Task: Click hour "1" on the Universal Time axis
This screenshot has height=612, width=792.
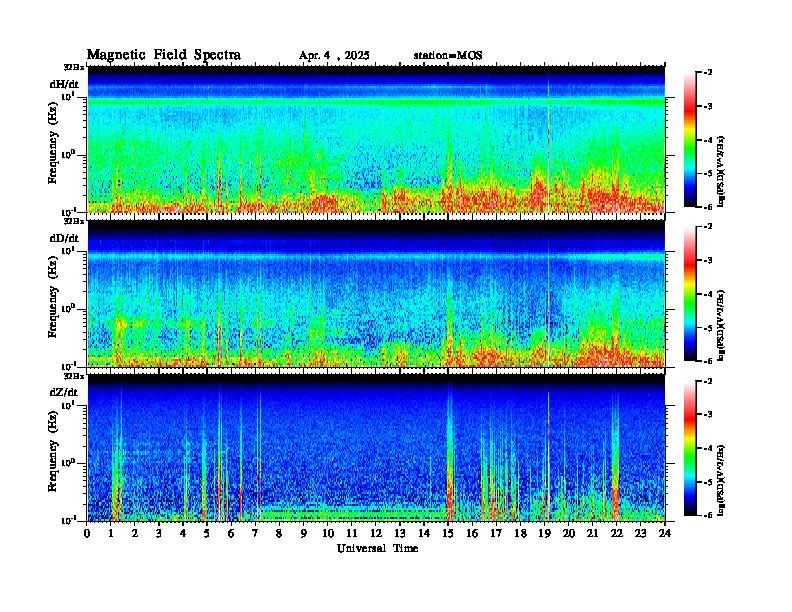Action: pyautogui.click(x=111, y=533)
